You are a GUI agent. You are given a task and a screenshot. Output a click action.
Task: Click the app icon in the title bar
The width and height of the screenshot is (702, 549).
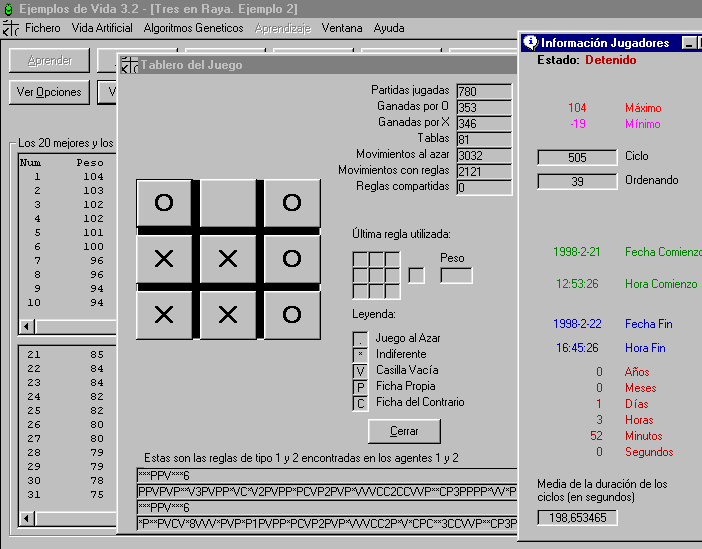point(8,9)
